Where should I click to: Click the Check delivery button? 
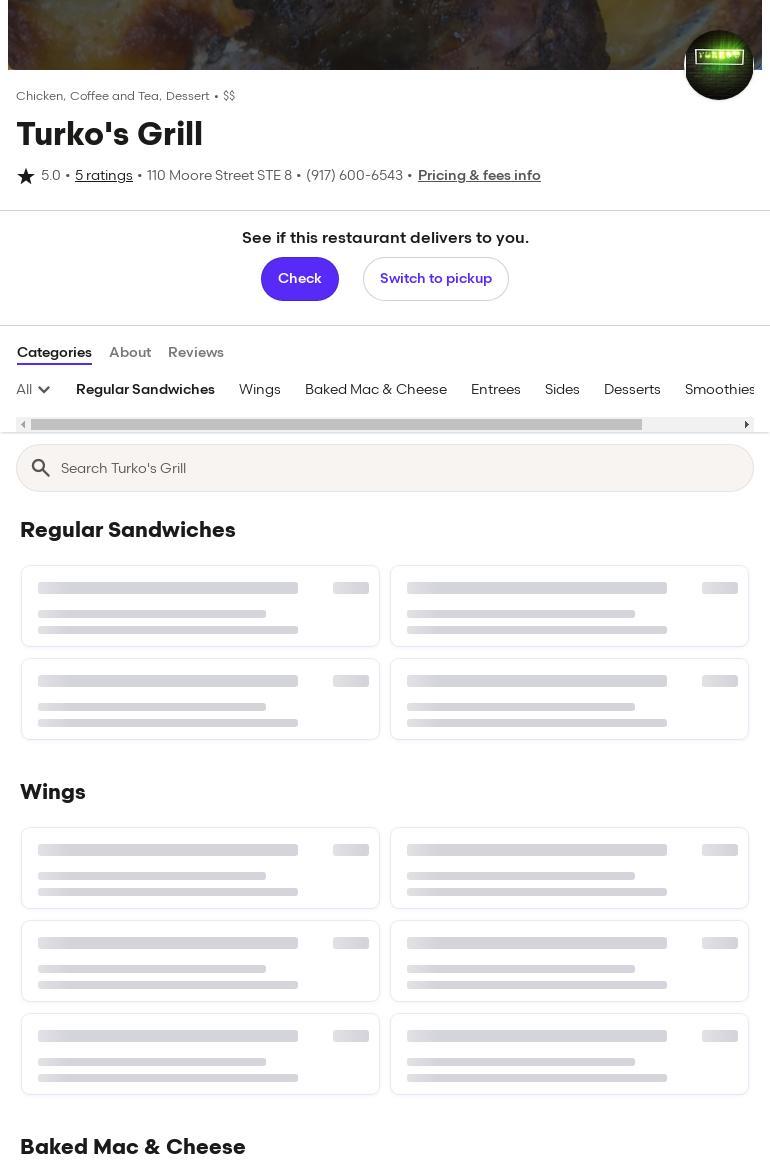coord(300,279)
